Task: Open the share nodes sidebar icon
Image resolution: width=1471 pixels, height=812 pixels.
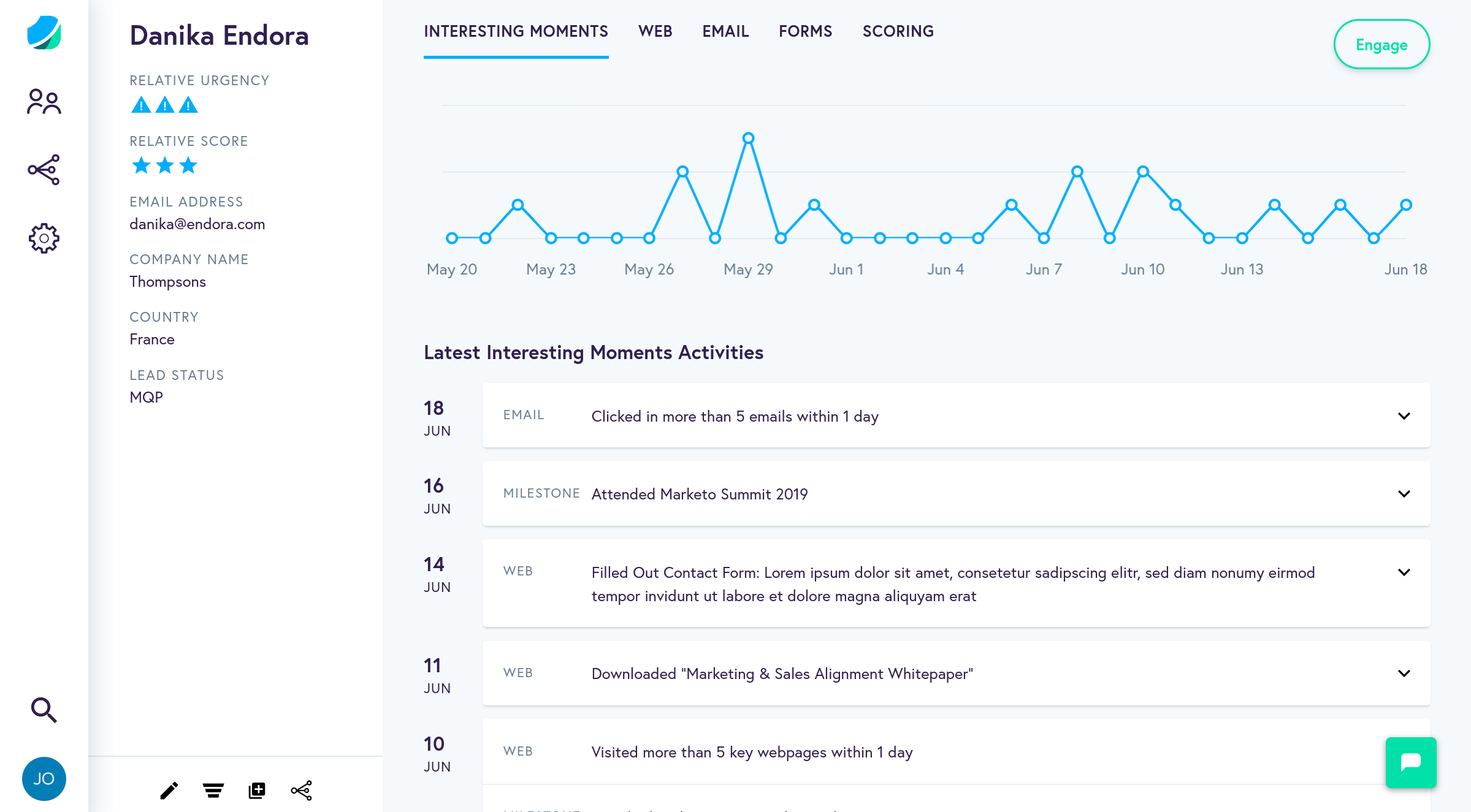Action: 44,170
